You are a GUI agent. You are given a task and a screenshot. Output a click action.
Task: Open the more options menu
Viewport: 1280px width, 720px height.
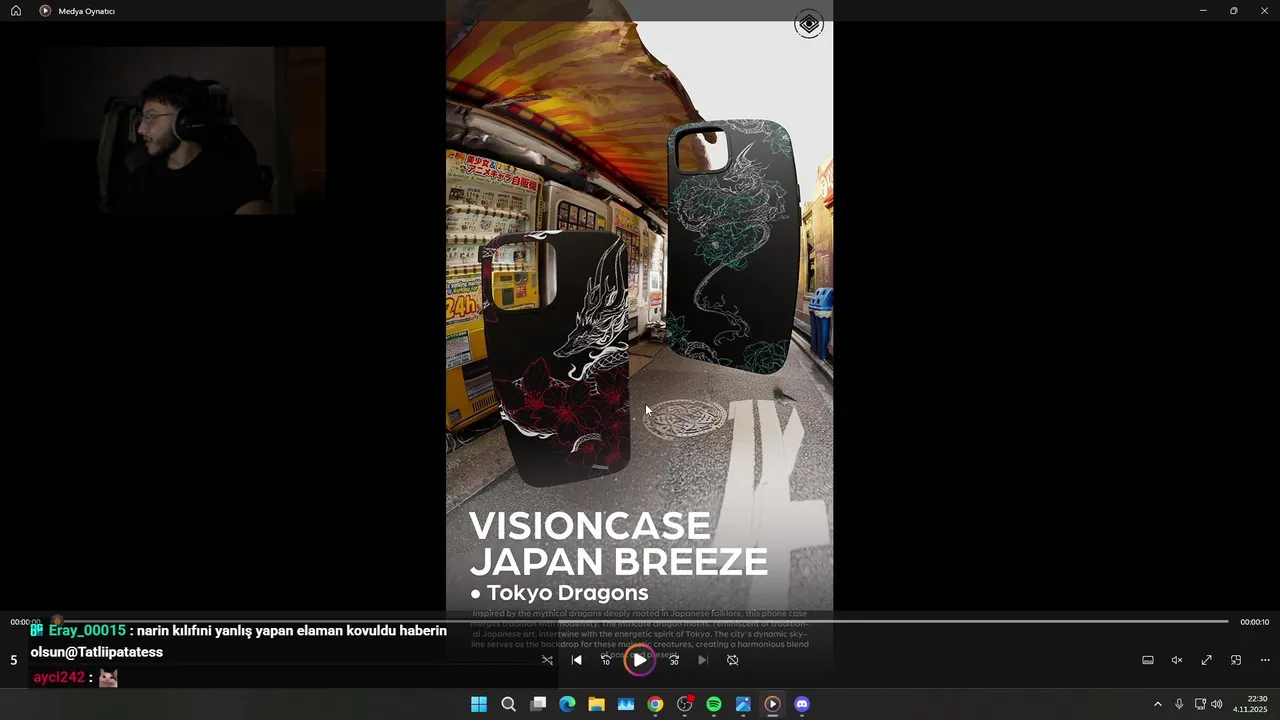coord(1265,660)
